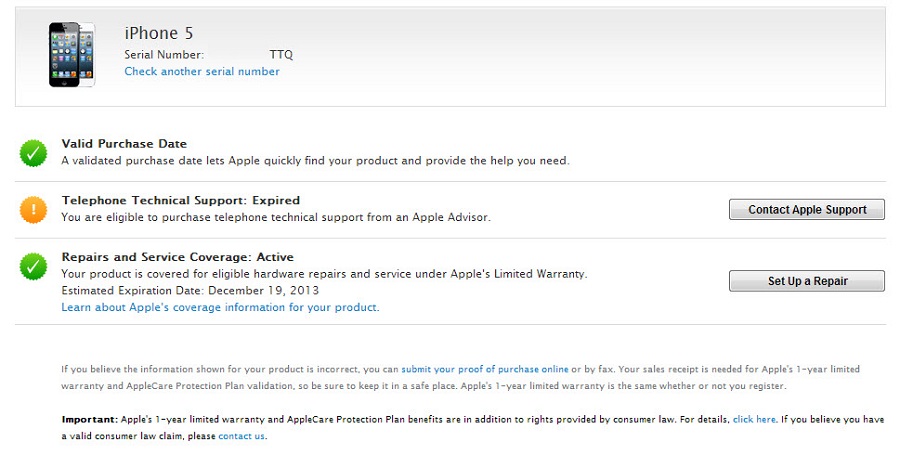Click the Repairs and Service Coverage: Active heading
This screenshot has width=900, height=468.
177,257
